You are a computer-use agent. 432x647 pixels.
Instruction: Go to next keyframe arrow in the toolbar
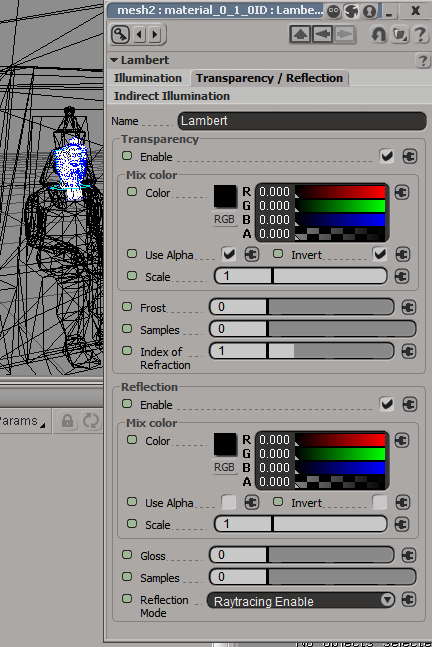click(155, 34)
